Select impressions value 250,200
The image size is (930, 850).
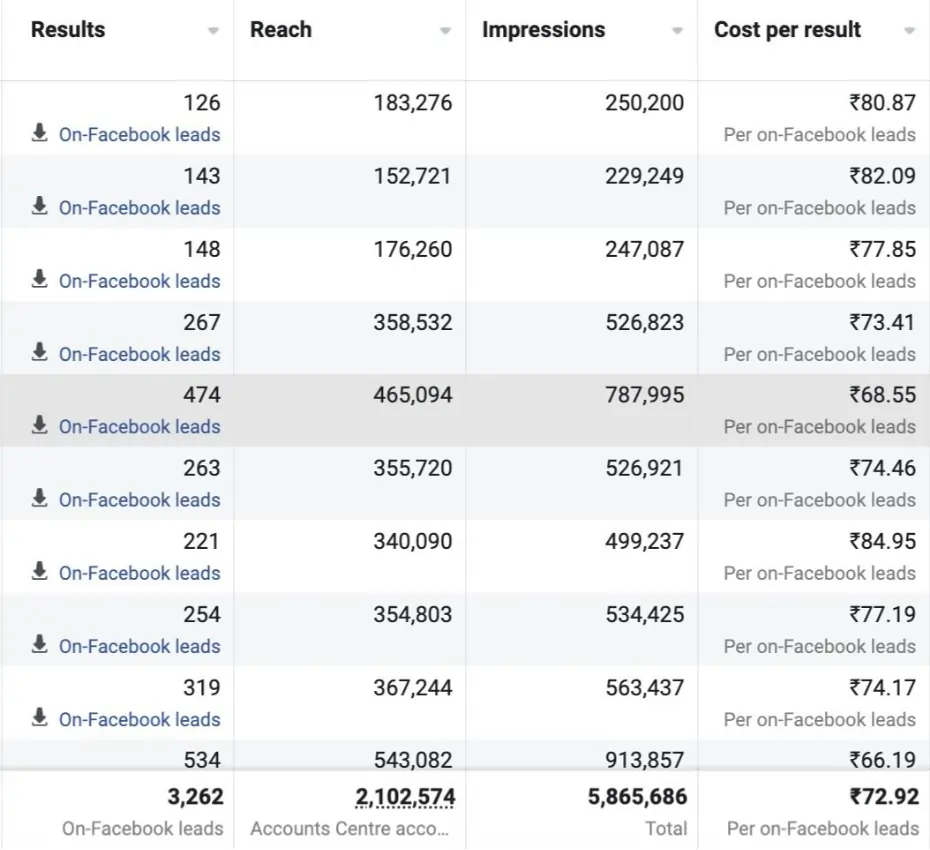click(645, 103)
